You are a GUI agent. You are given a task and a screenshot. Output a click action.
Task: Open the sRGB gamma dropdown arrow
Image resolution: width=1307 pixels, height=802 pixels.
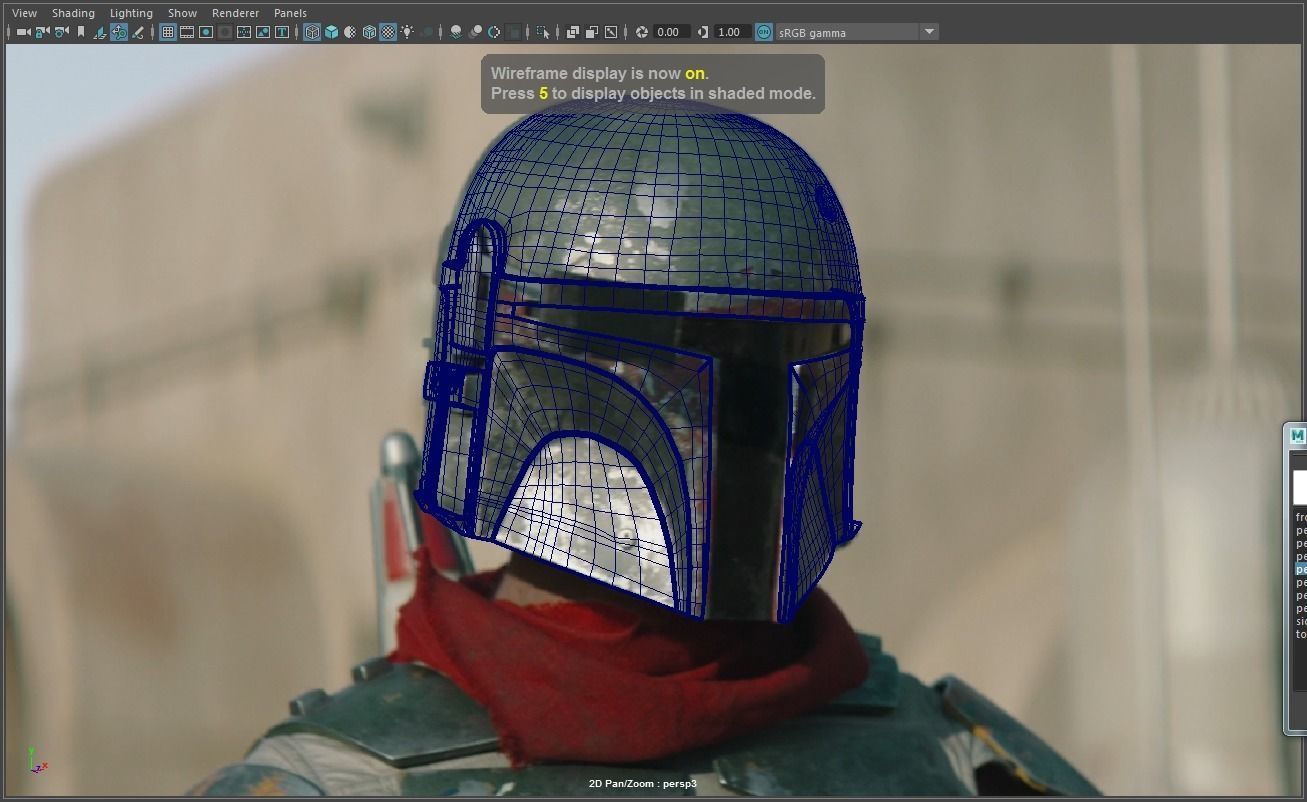(929, 32)
